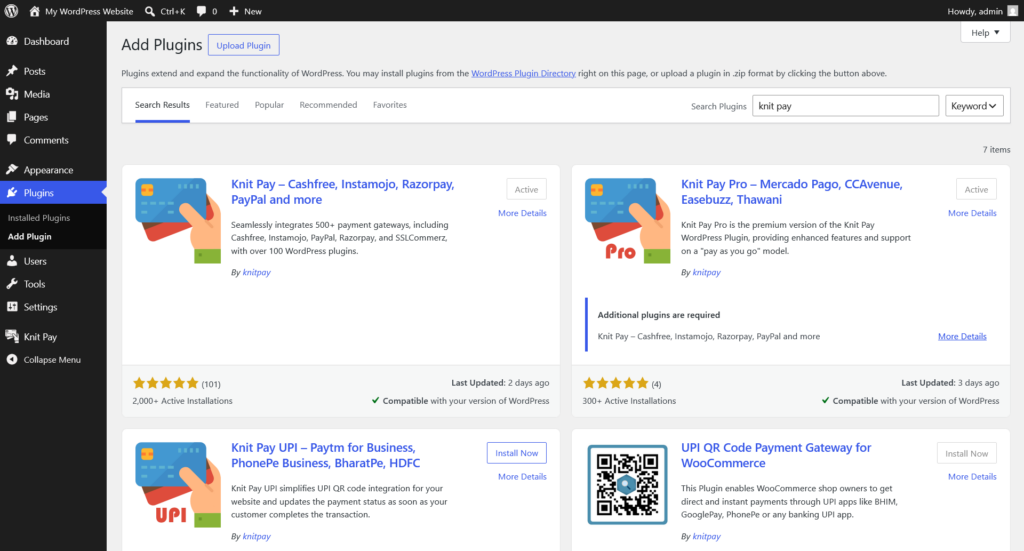Screen dimensions: 1024x551
Task: Open the Keyword search type dropdown
Action: coord(974,106)
